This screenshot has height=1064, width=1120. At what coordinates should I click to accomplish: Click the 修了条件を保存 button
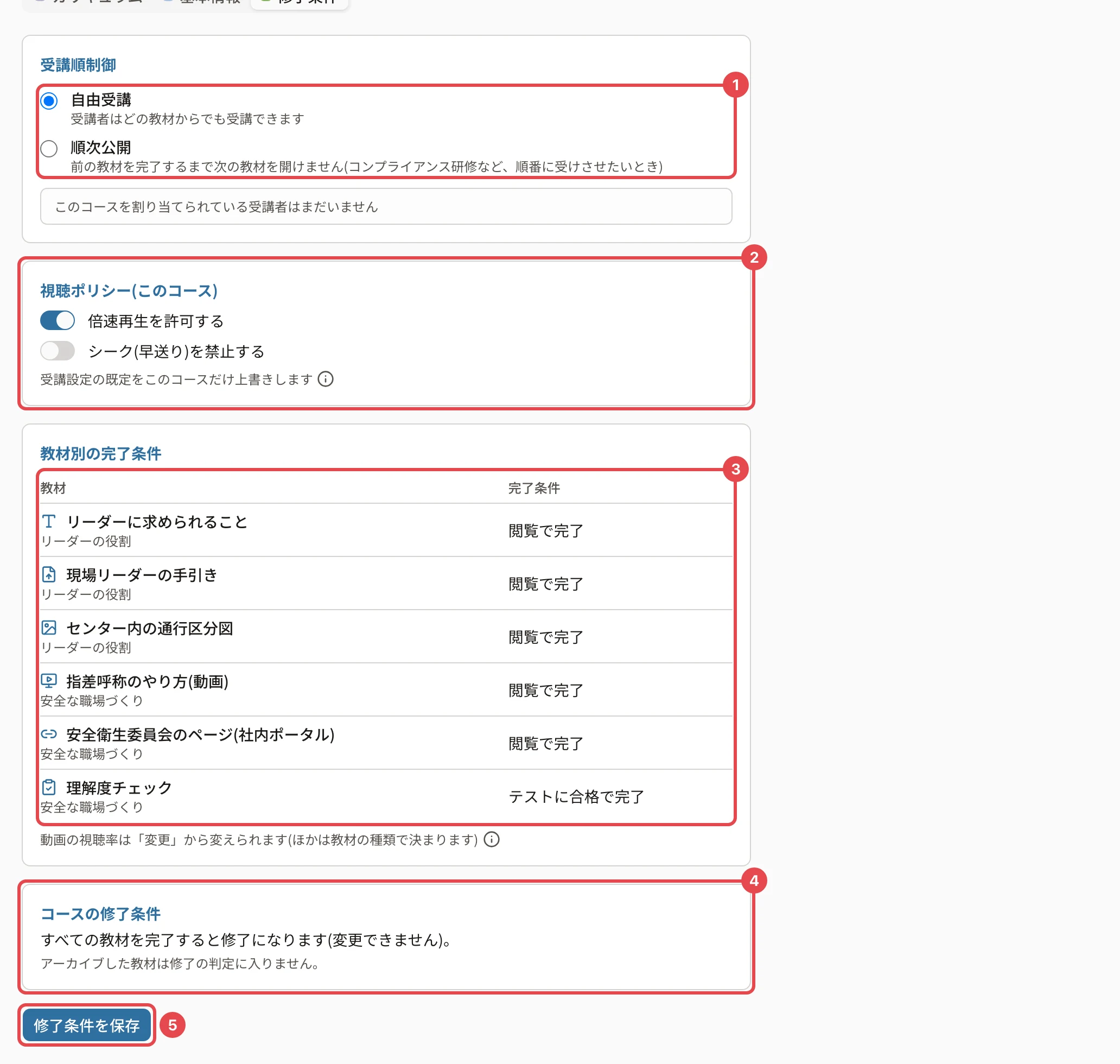coord(87,1025)
